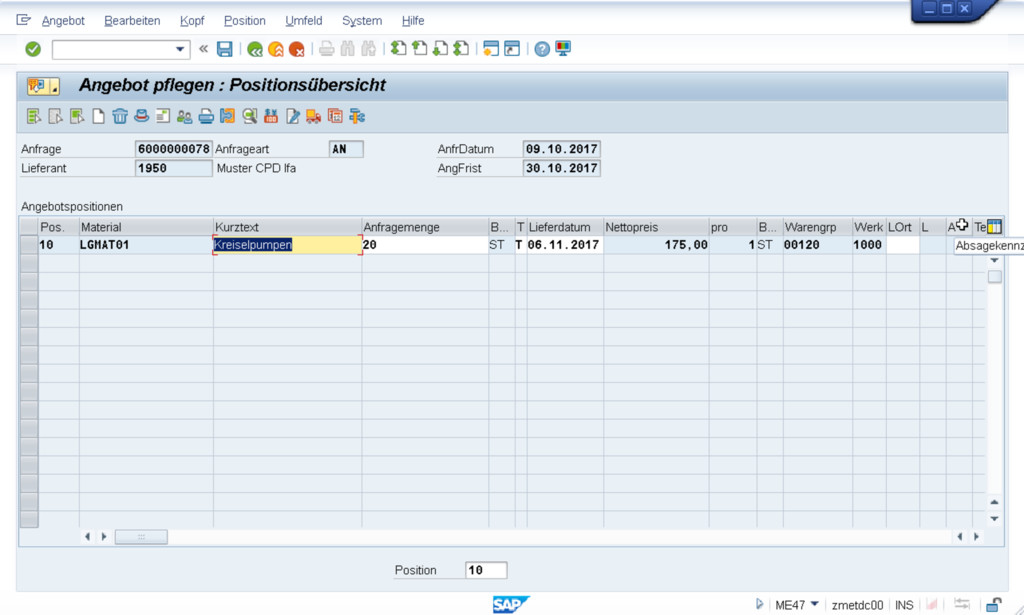Open the Hilfe menu
This screenshot has height=615, width=1024.
(413, 21)
